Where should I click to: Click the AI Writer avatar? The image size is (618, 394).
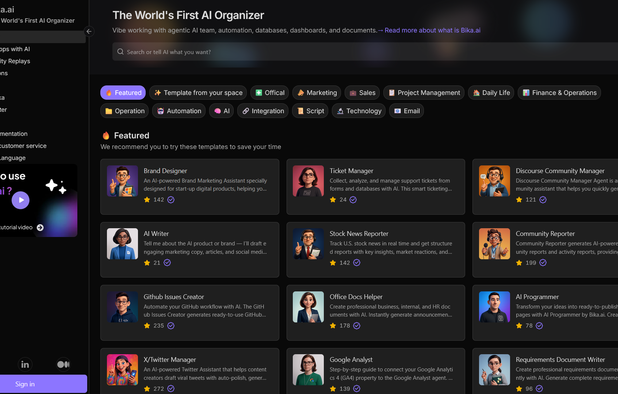pyautogui.click(x=122, y=243)
